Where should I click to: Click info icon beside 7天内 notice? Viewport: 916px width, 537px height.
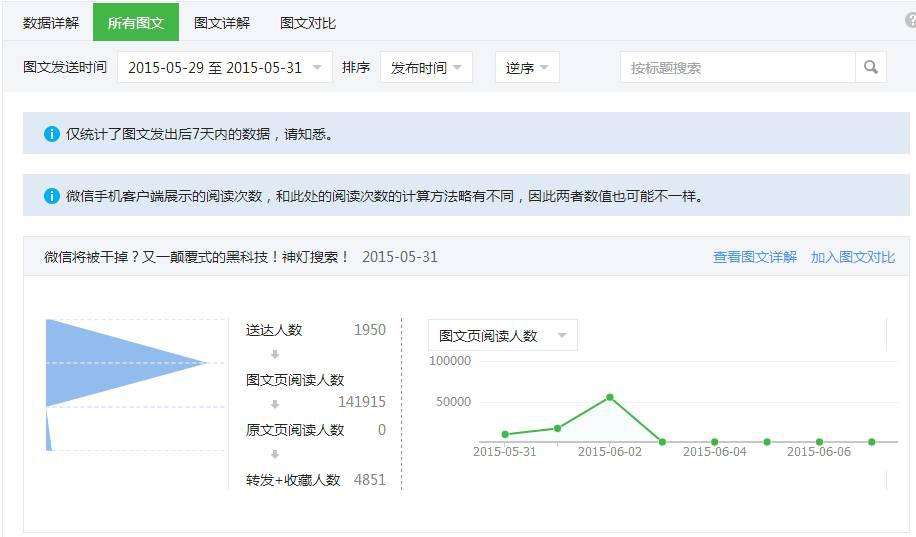point(51,134)
